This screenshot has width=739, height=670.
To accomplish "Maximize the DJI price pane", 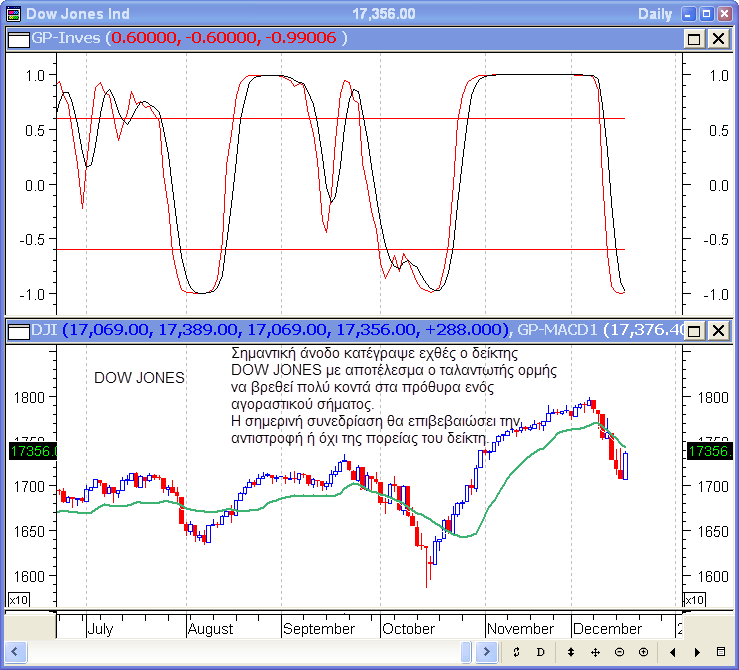I will click(x=695, y=330).
